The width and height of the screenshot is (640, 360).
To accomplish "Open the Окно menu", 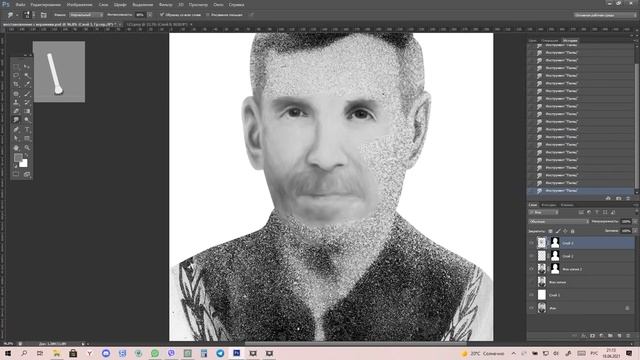I will pos(218,4).
